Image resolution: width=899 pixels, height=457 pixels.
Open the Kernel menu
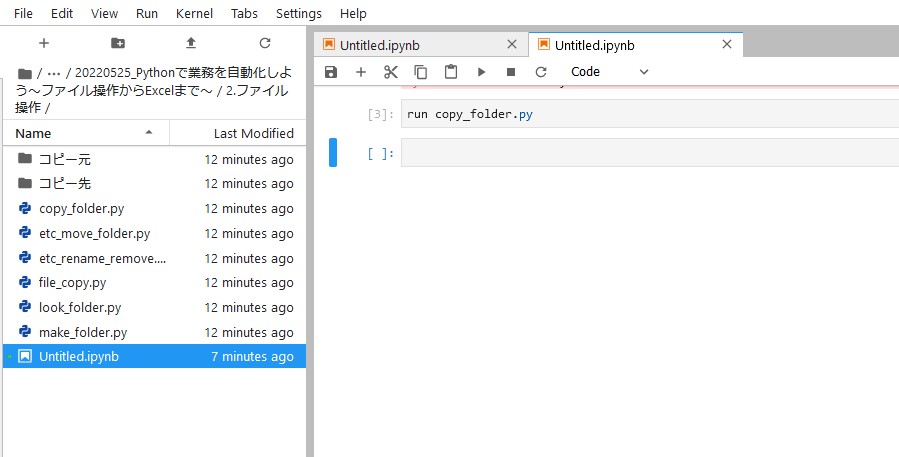(x=194, y=13)
